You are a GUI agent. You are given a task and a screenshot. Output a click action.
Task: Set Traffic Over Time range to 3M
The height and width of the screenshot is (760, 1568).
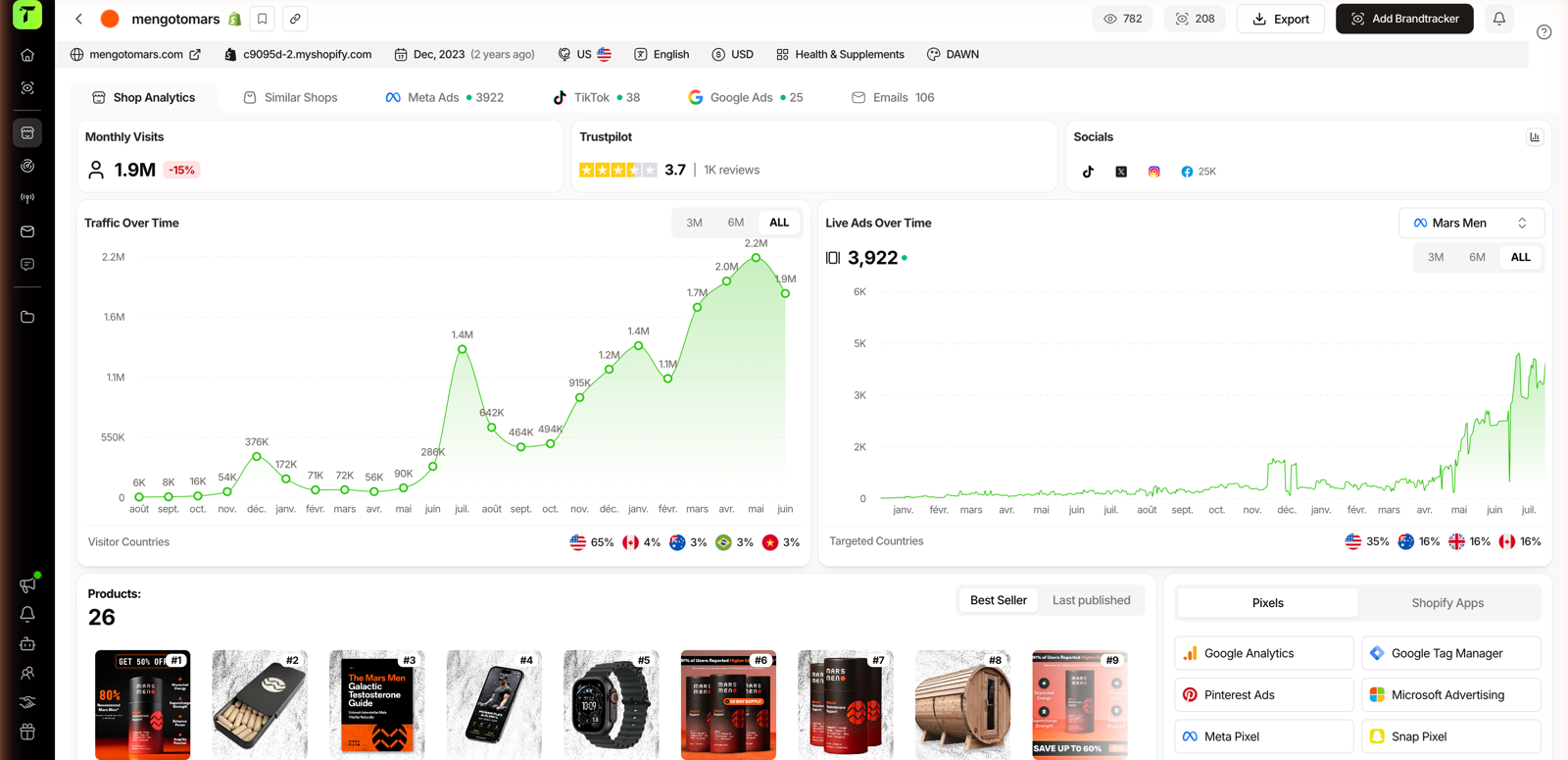(694, 223)
